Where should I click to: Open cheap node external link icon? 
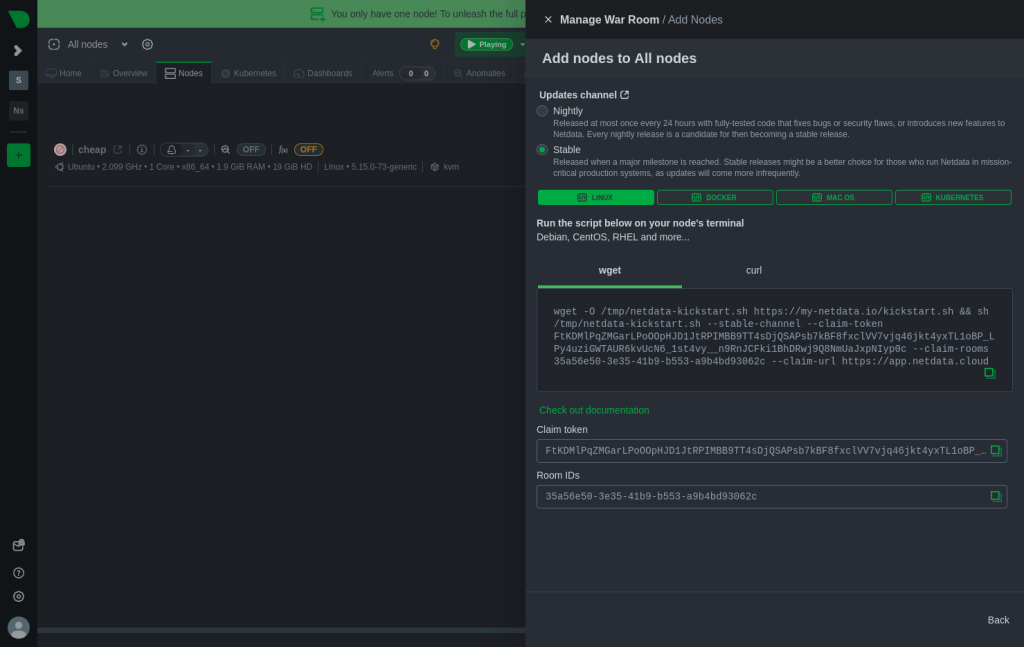(118, 150)
